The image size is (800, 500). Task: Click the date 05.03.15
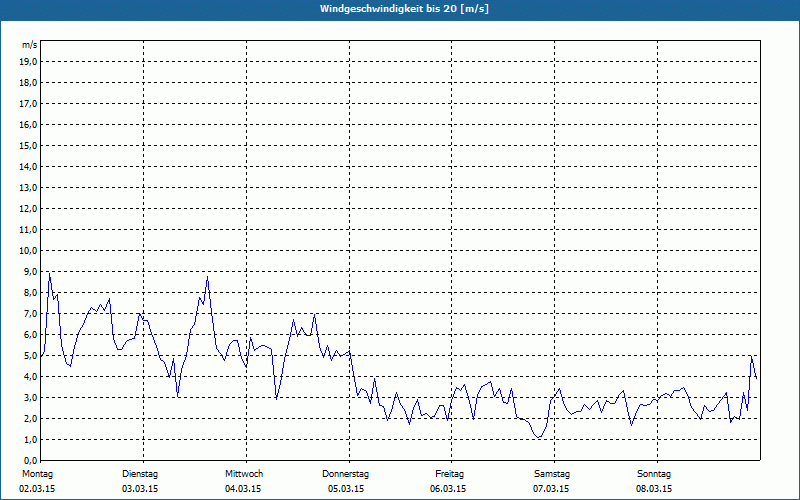pos(346,489)
